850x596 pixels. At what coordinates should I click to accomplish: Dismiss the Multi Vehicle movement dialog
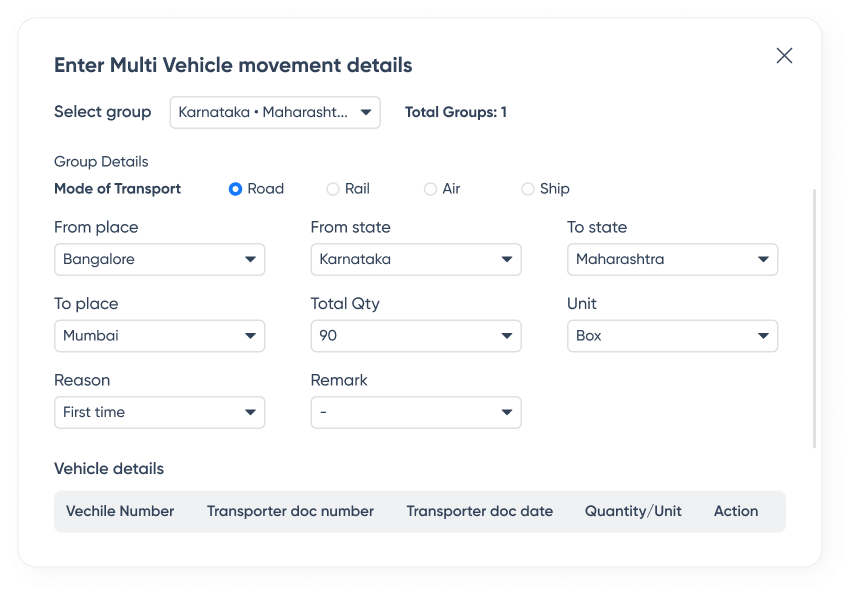[x=784, y=56]
